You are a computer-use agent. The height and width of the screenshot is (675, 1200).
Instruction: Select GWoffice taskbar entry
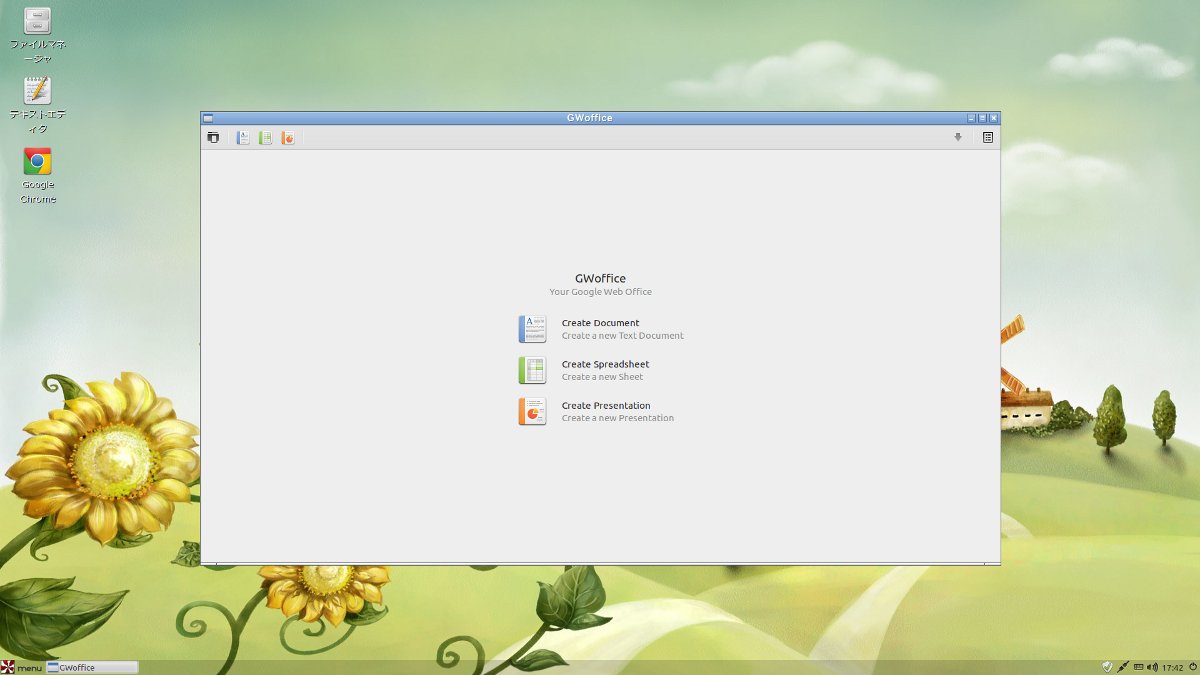tap(92, 667)
